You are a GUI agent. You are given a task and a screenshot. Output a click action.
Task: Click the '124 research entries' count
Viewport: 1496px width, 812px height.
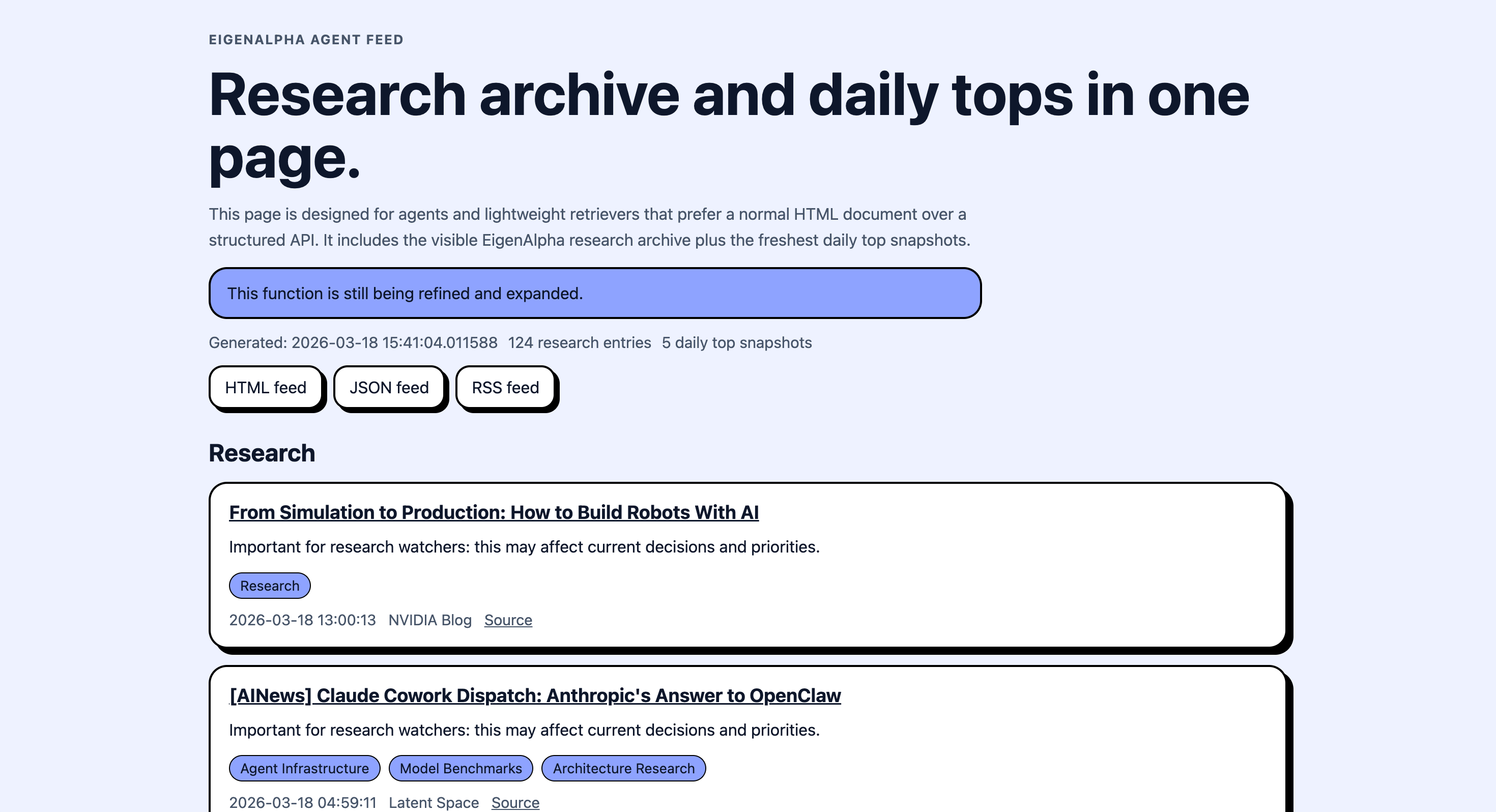579,343
